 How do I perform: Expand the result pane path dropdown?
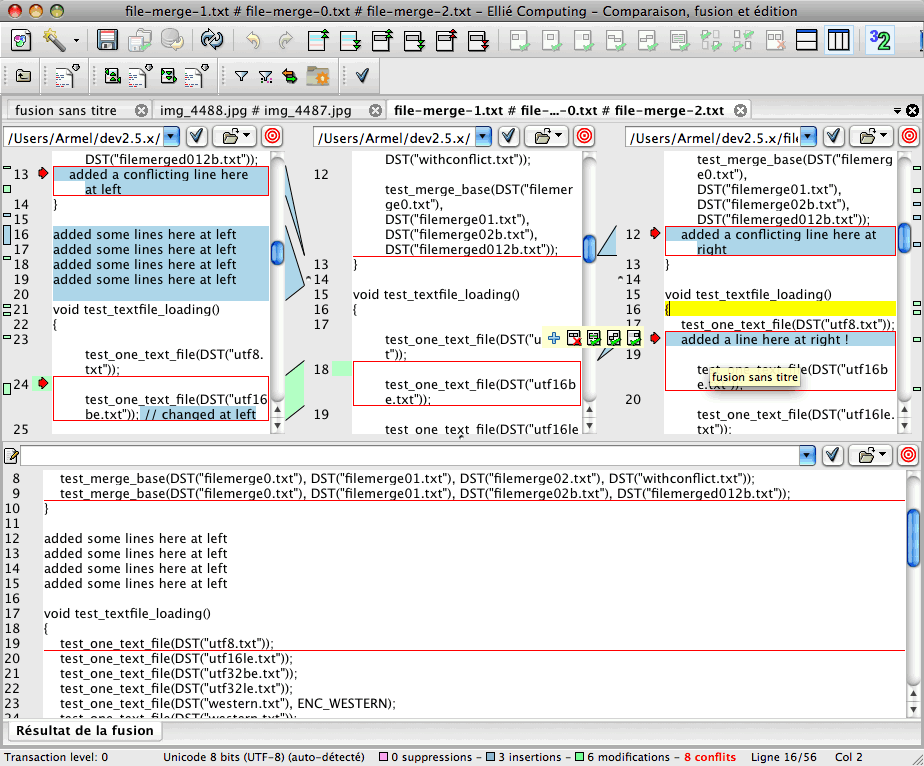coord(807,455)
